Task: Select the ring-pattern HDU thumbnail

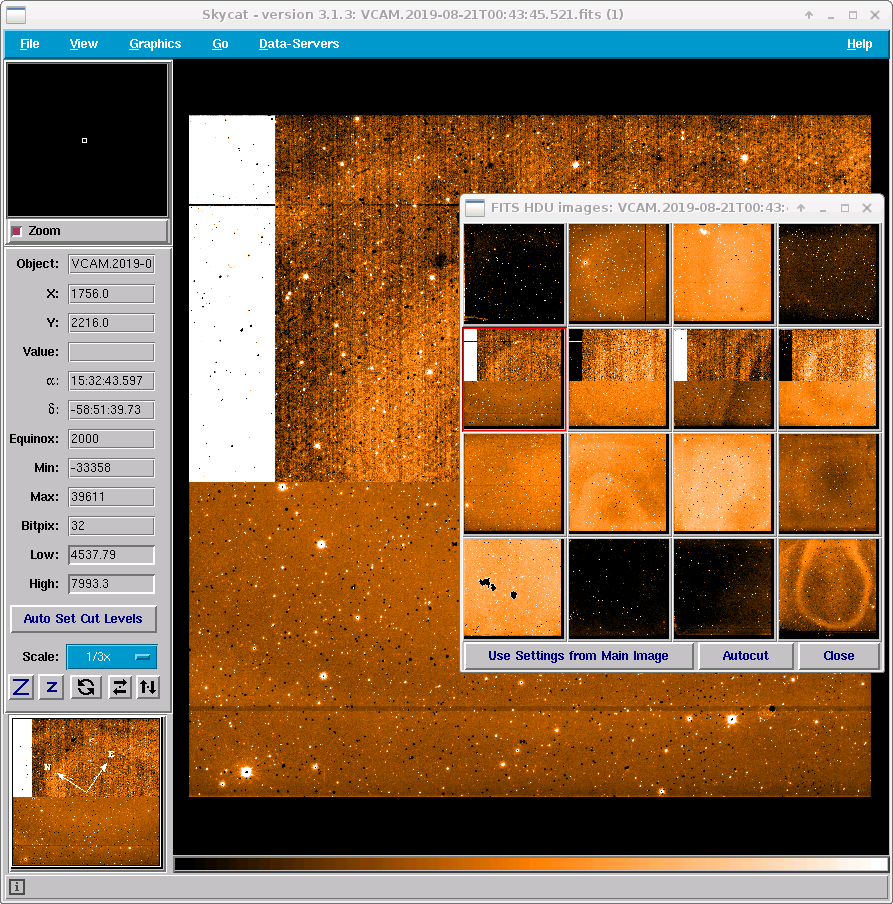Action: (x=828, y=588)
